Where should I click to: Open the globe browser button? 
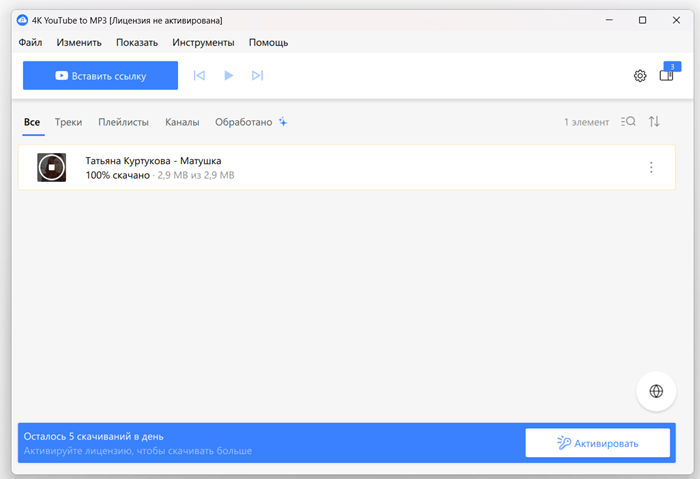pyautogui.click(x=656, y=391)
